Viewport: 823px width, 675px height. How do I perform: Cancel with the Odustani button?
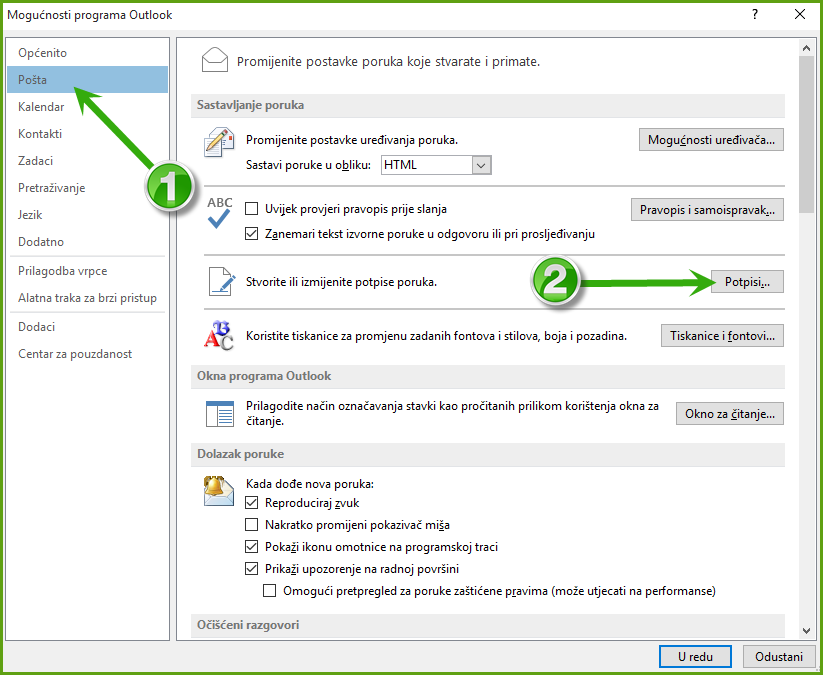click(779, 657)
